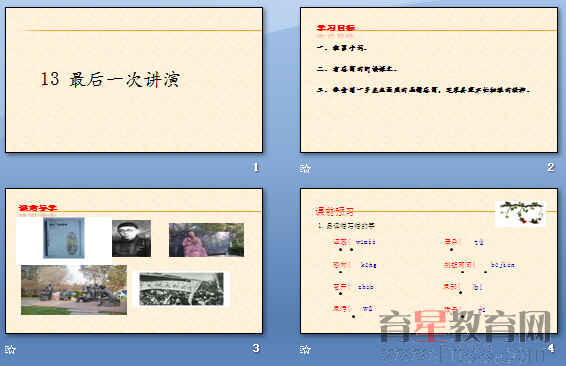Click the 课前预习 heading on slide 4
The image size is (566, 366).
334,211
